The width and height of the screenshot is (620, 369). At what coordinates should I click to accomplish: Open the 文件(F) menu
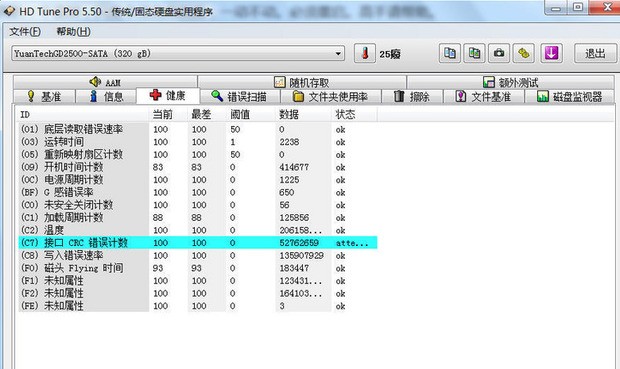point(25,32)
